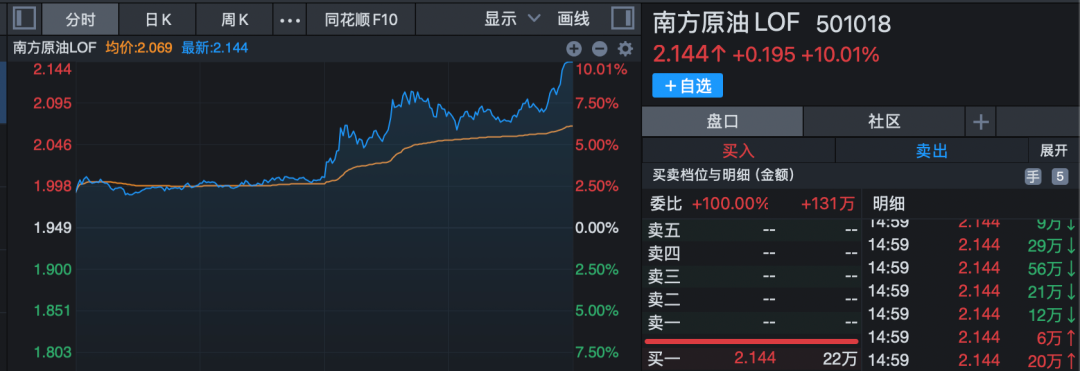Switch to 周K weekly chart tab
The width and height of the screenshot is (1080, 371).
(234, 19)
